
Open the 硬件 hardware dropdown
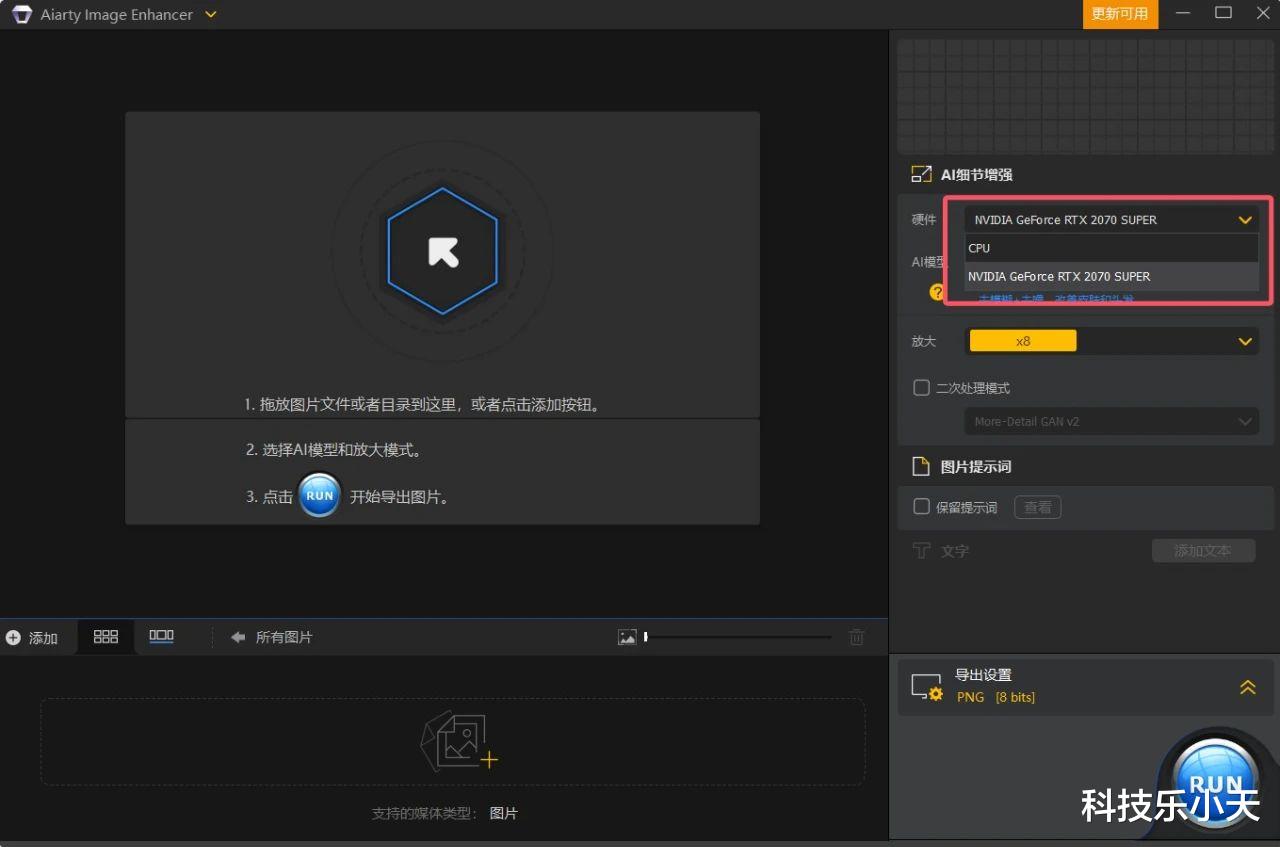coord(1111,220)
